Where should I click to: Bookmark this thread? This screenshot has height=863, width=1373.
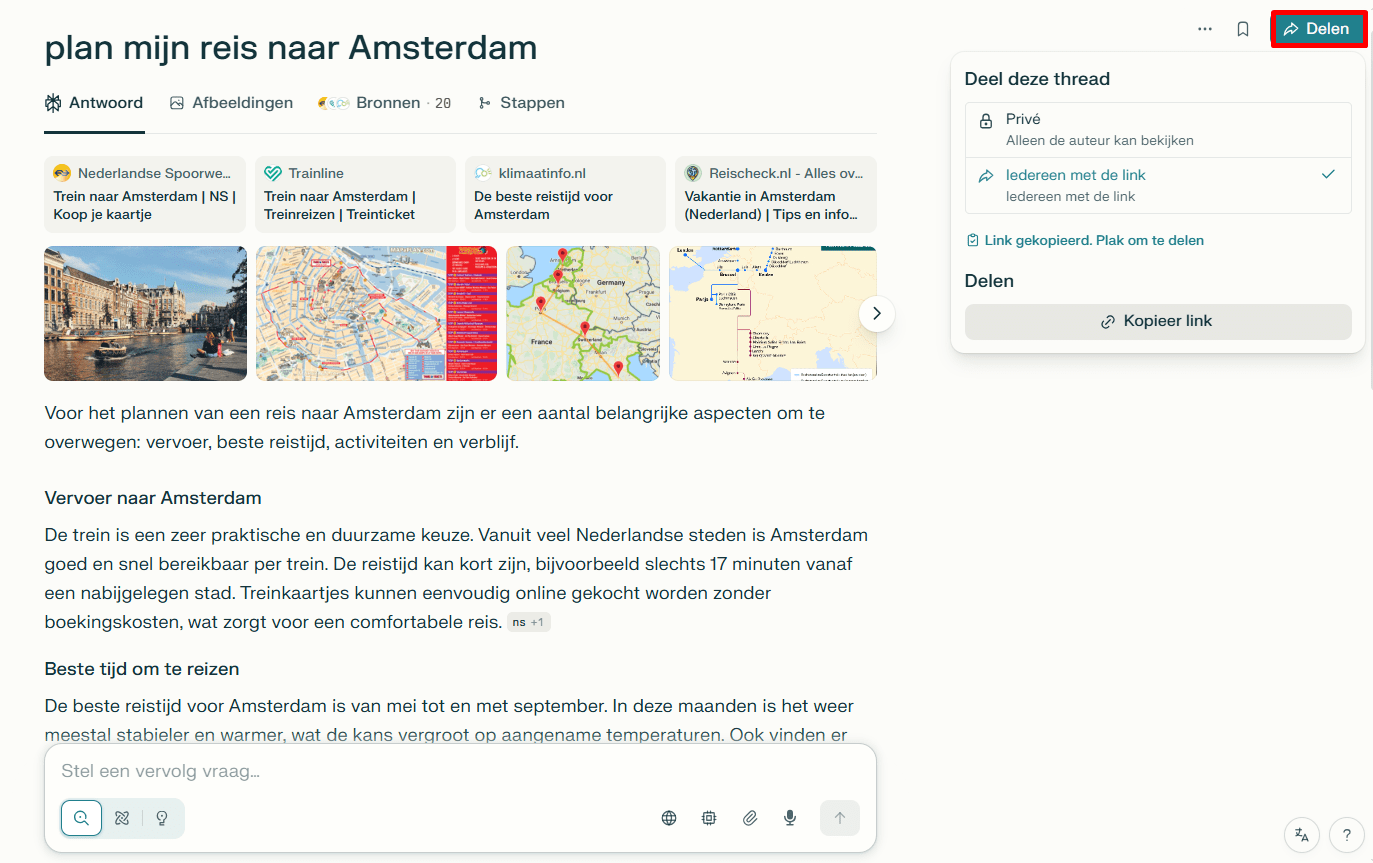1243,29
